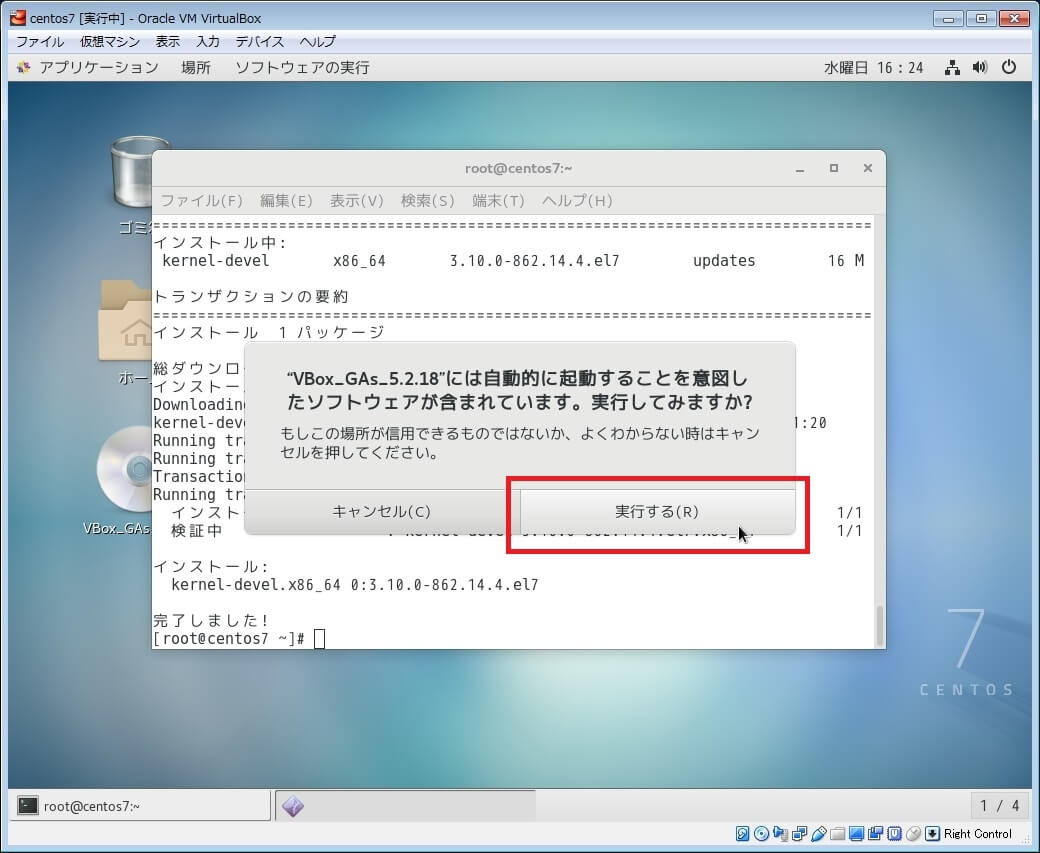This screenshot has width=1040, height=853.
Task: Open the 水曜日 16:24 clock dropdown
Action: click(873, 67)
